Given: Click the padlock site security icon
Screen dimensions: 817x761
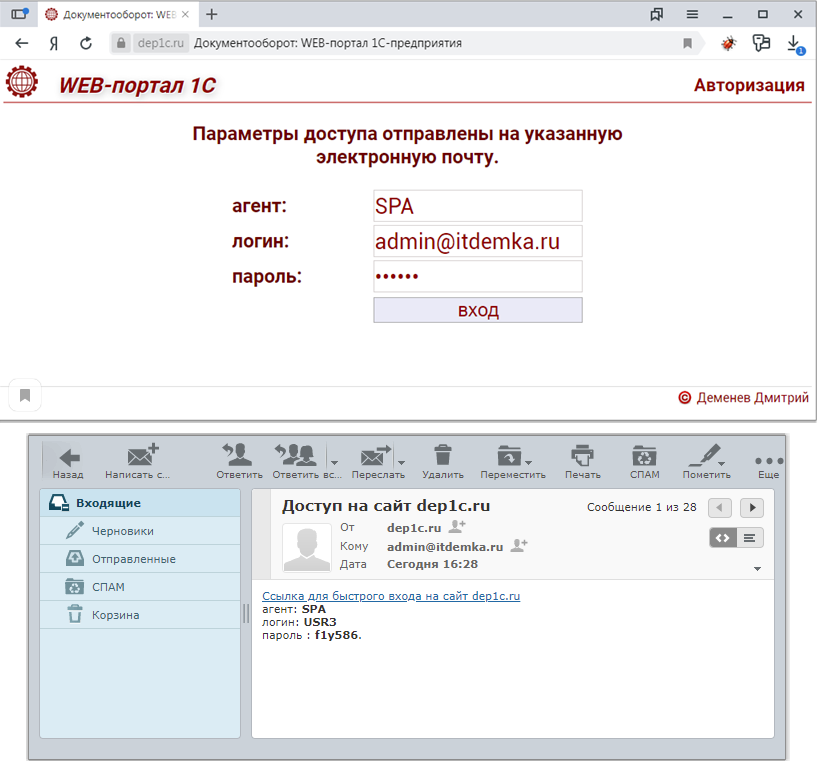Looking at the screenshot, I should coord(121,43).
